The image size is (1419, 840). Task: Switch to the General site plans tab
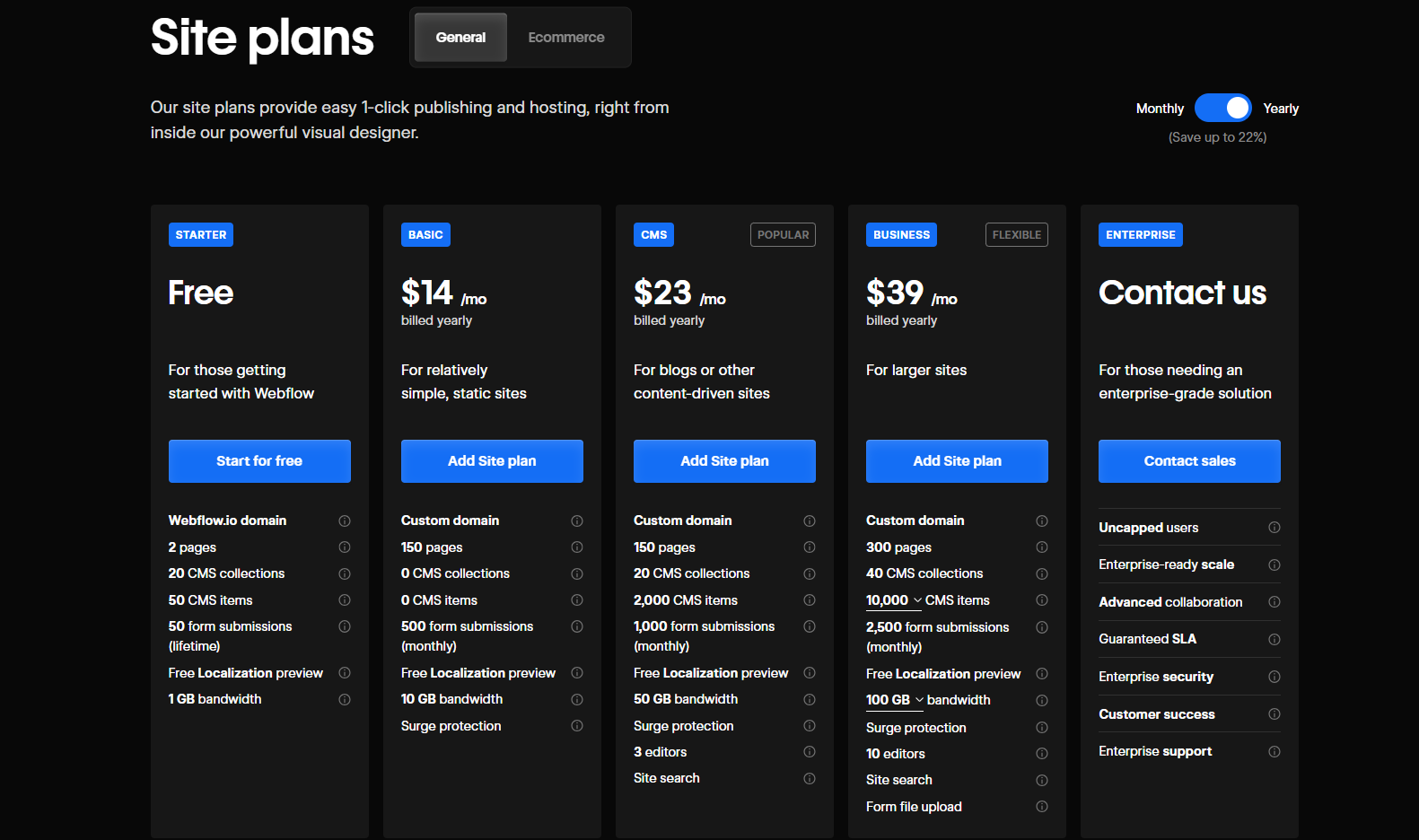click(x=460, y=38)
